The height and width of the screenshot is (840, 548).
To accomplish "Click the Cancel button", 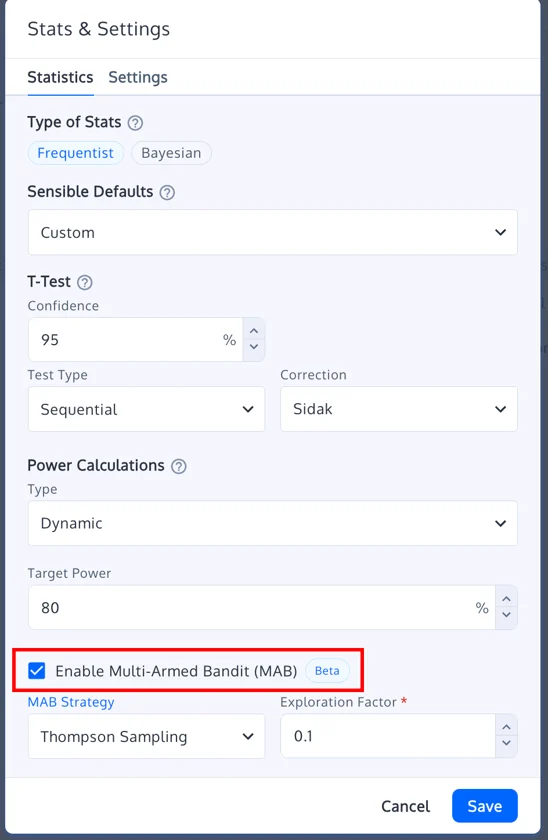I will (406, 806).
